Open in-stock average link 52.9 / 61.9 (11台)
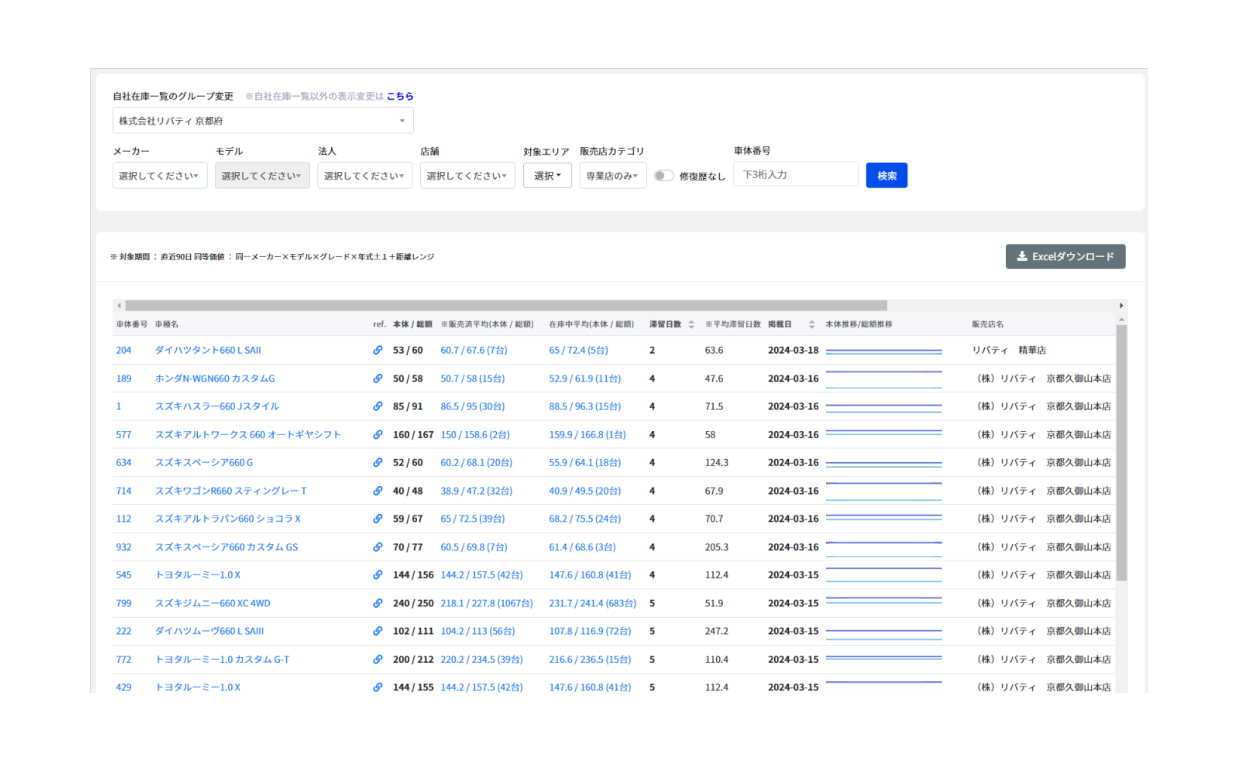 pyautogui.click(x=585, y=379)
